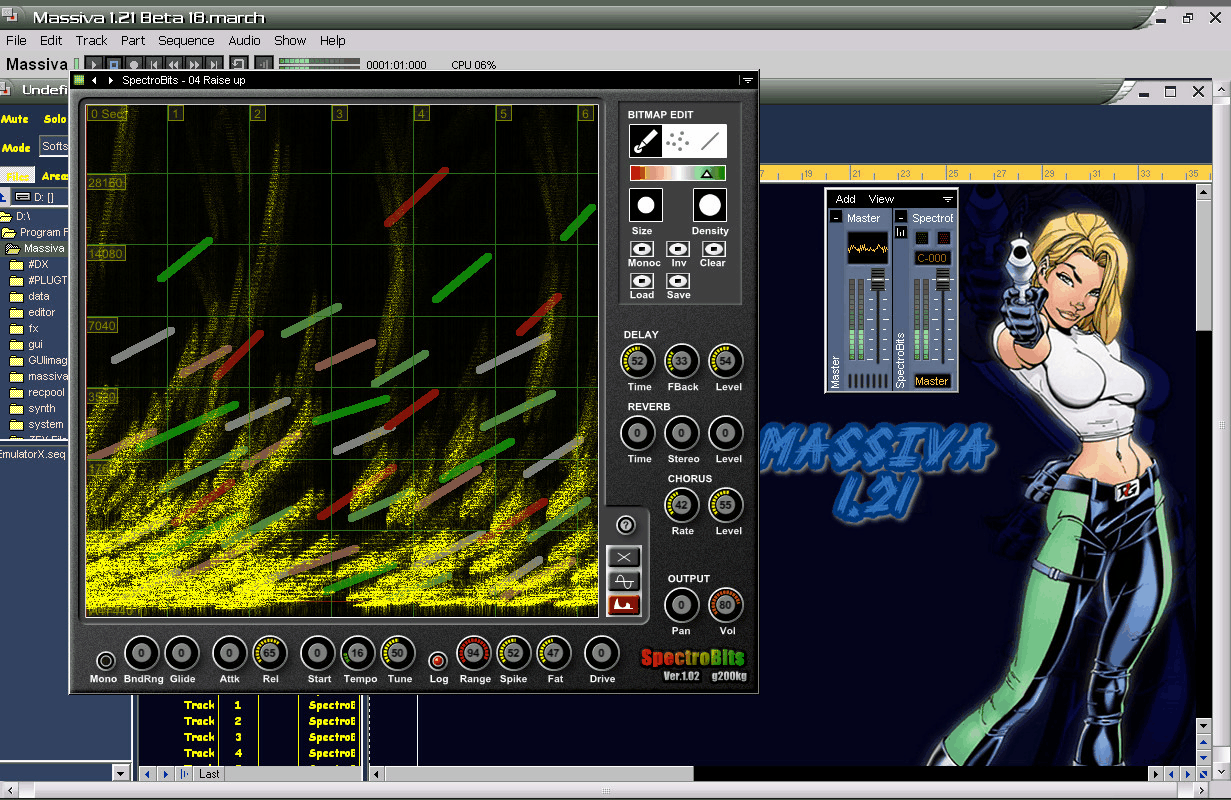Click the Size brush preview box
Image resolution: width=1231 pixels, height=800 pixels.
click(645, 205)
